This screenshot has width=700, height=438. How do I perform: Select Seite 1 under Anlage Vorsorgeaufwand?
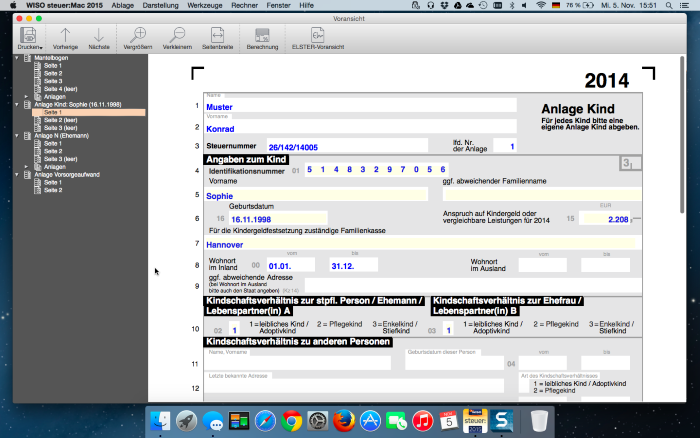[53, 183]
